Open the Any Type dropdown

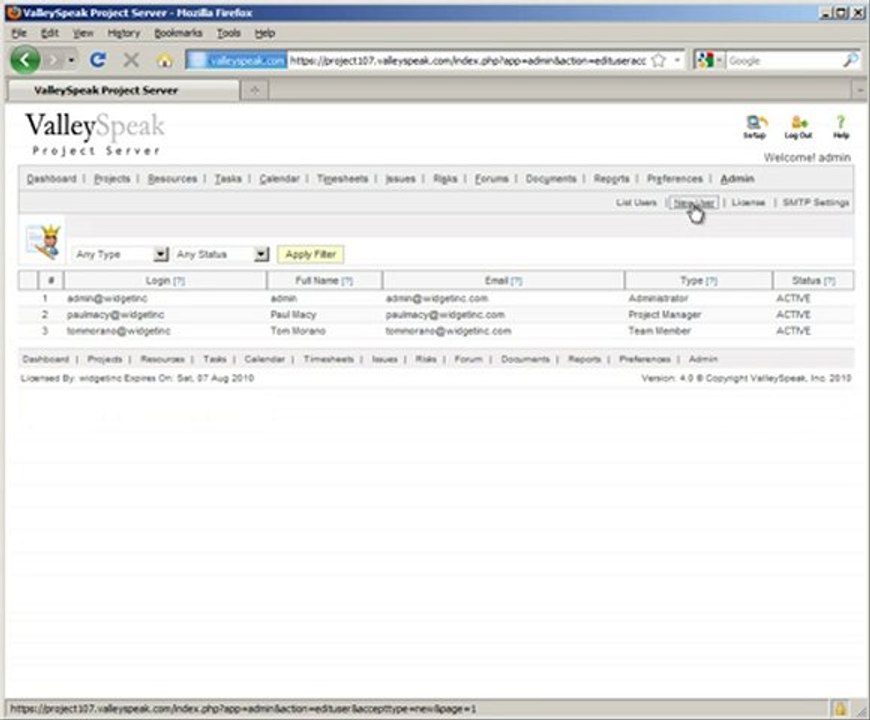coord(120,254)
